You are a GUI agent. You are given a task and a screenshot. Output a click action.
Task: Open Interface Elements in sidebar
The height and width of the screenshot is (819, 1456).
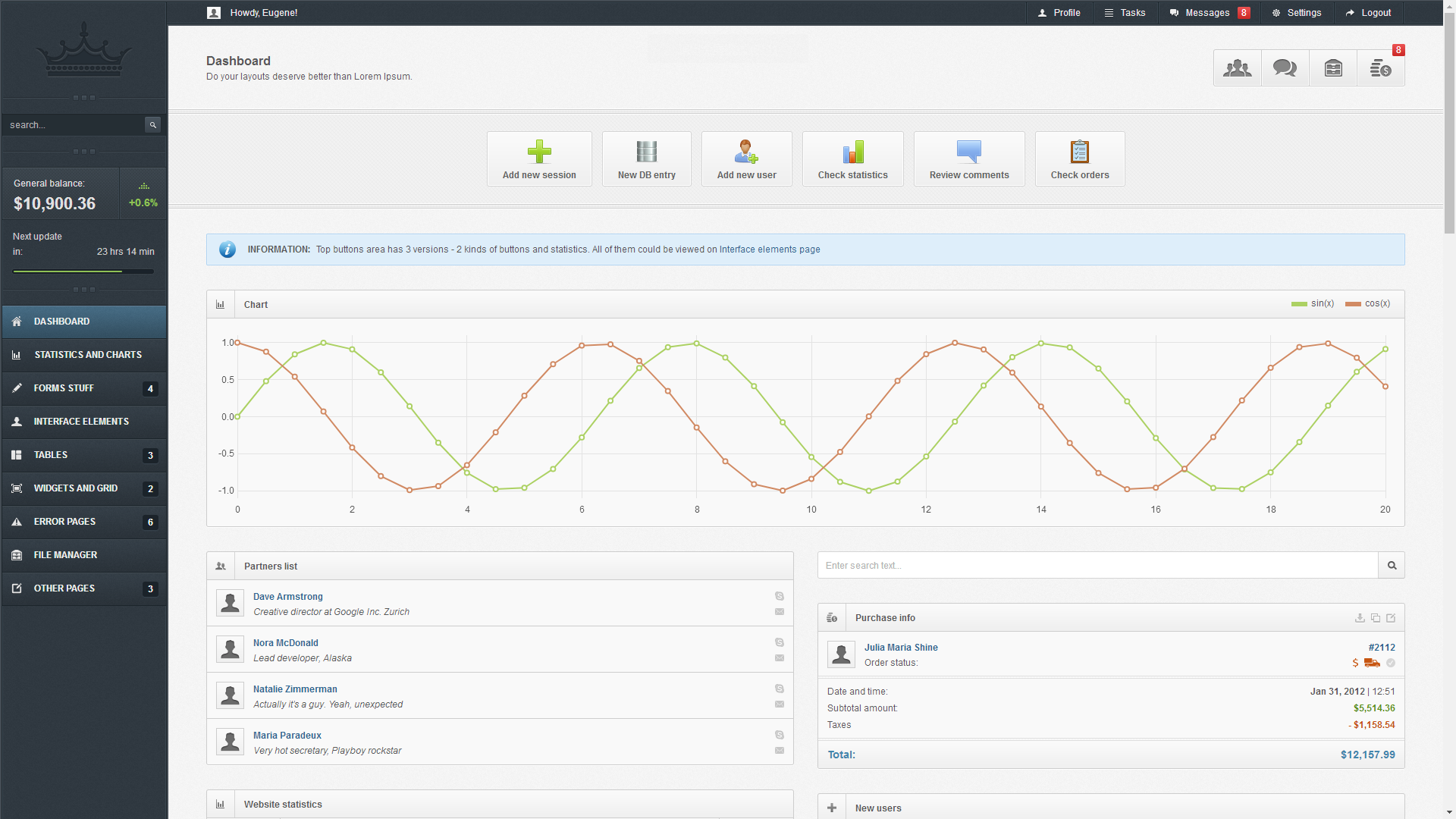click(x=84, y=422)
